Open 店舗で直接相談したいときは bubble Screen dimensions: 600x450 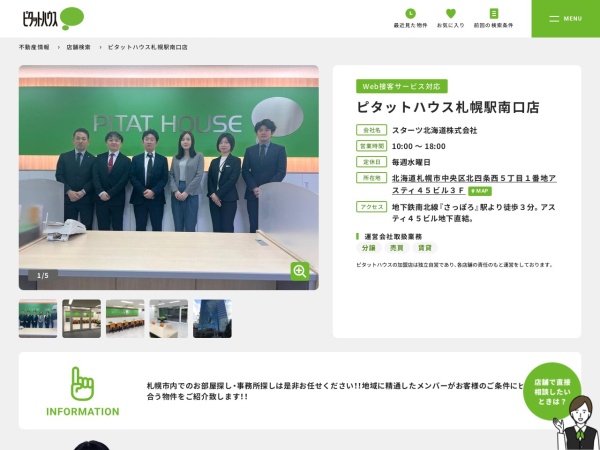pyautogui.click(x=552, y=391)
